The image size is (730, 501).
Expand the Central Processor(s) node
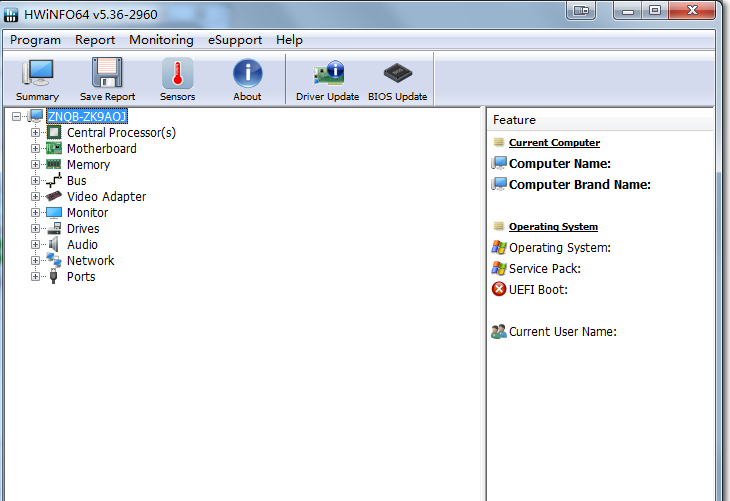(35, 133)
